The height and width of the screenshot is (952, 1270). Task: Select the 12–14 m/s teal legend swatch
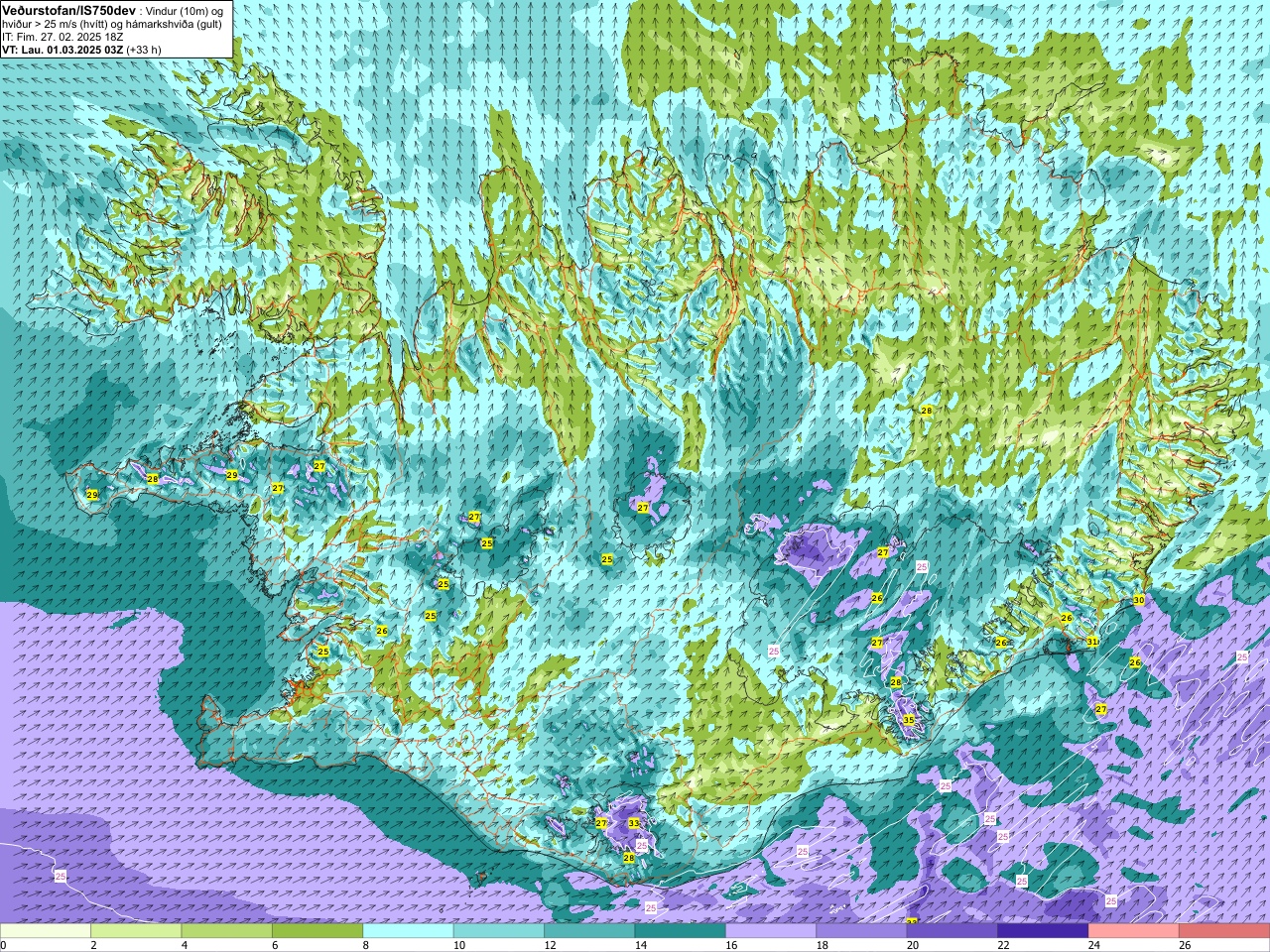pyautogui.click(x=589, y=931)
